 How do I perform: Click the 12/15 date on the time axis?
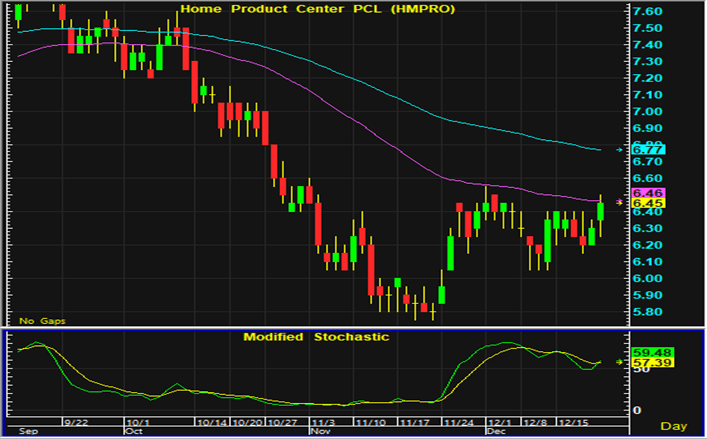pos(572,423)
